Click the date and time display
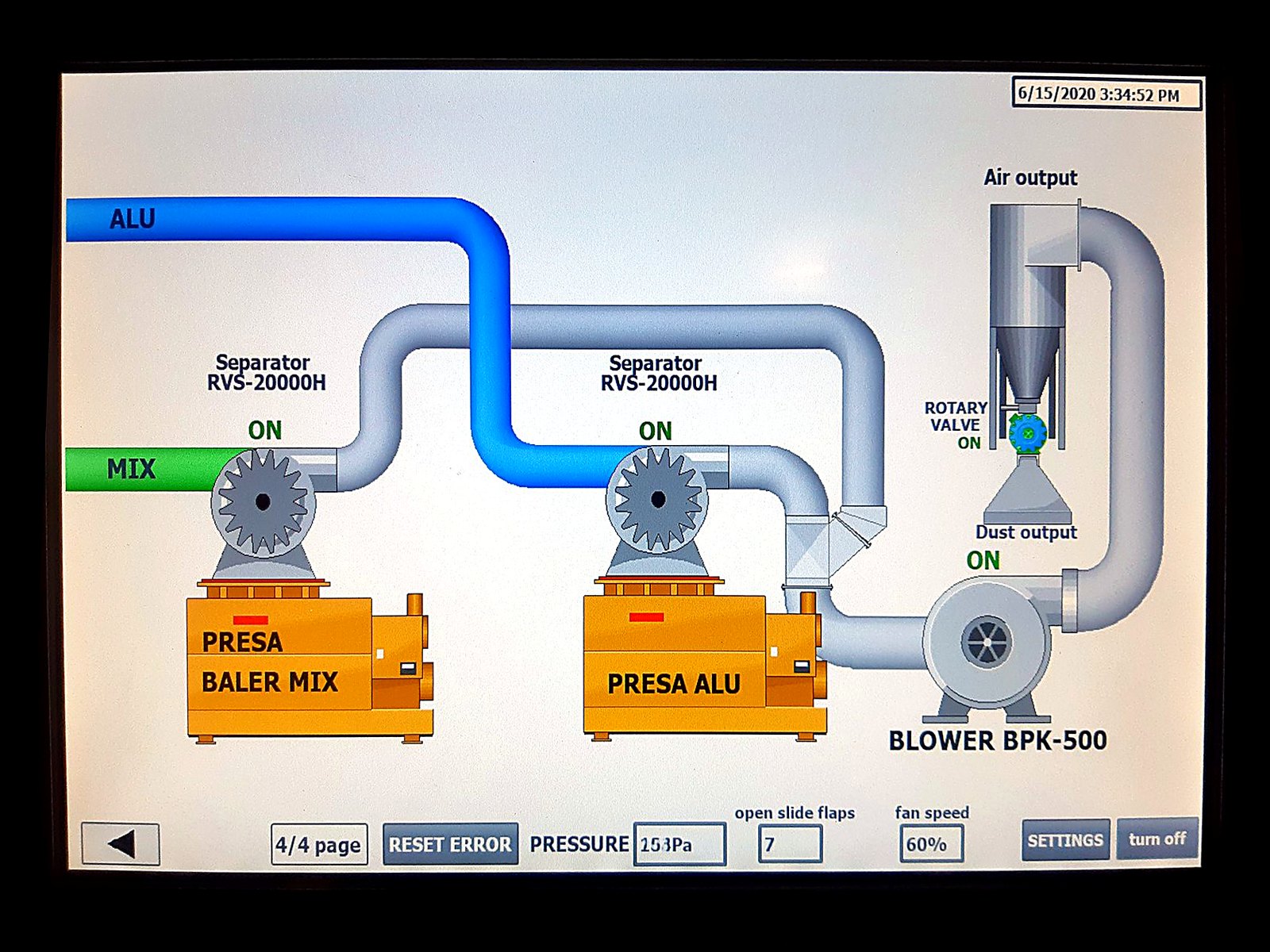 click(1107, 94)
